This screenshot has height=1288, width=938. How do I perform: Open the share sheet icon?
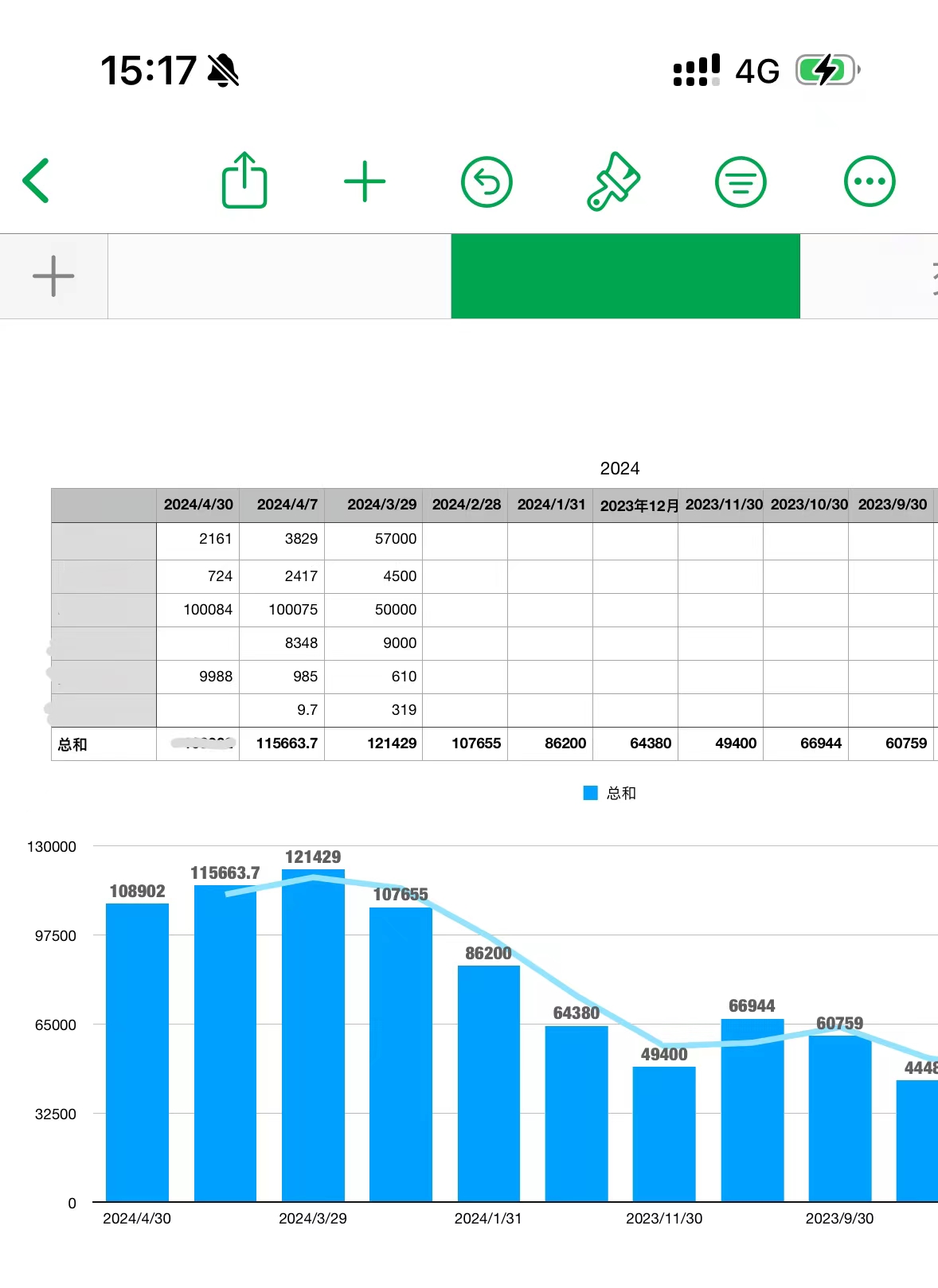click(244, 181)
